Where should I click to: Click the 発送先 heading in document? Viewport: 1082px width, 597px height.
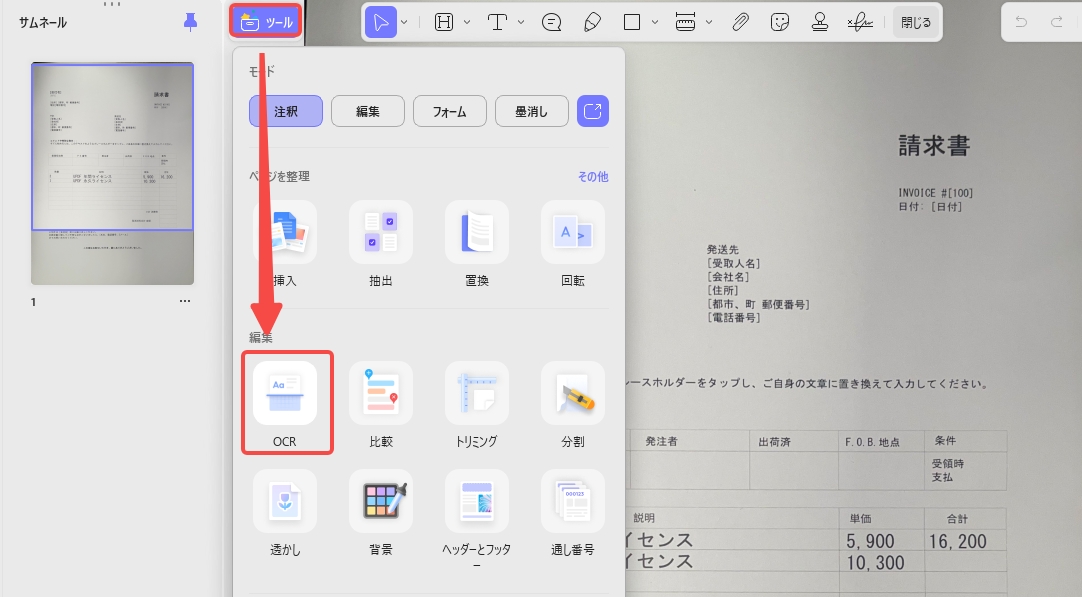click(x=722, y=249)
